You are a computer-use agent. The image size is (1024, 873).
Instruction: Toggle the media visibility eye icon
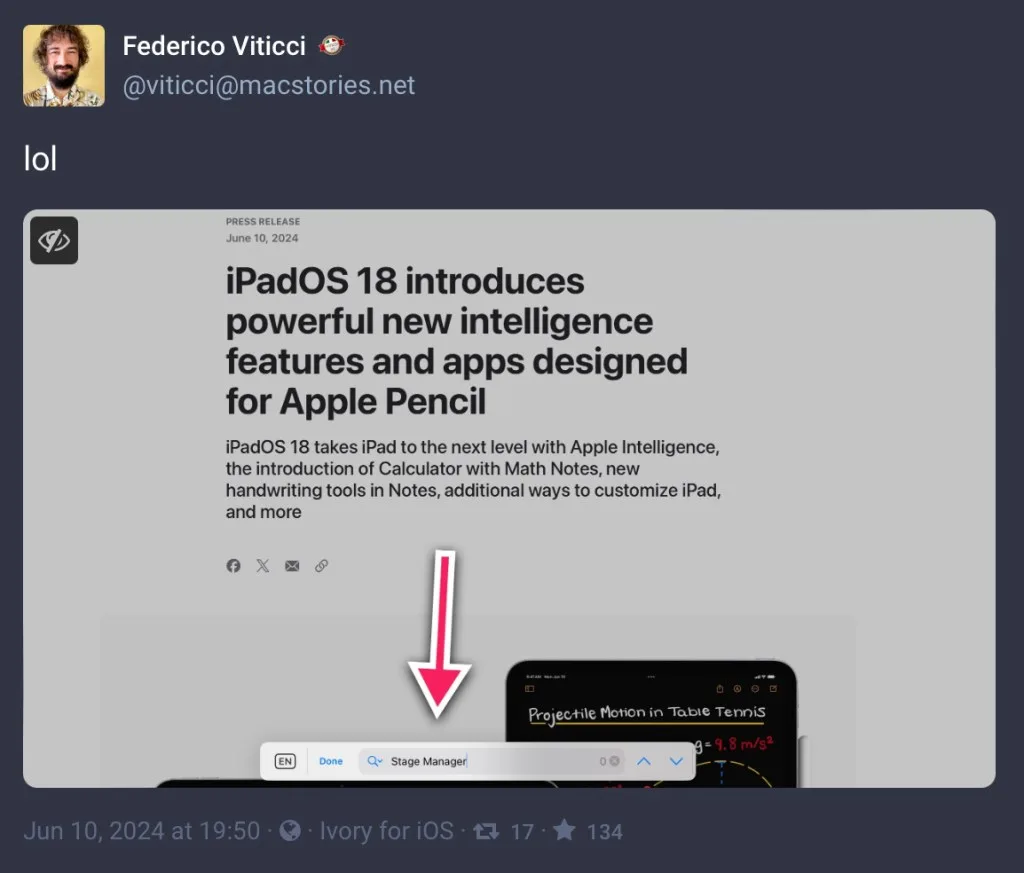click(54, 240)
